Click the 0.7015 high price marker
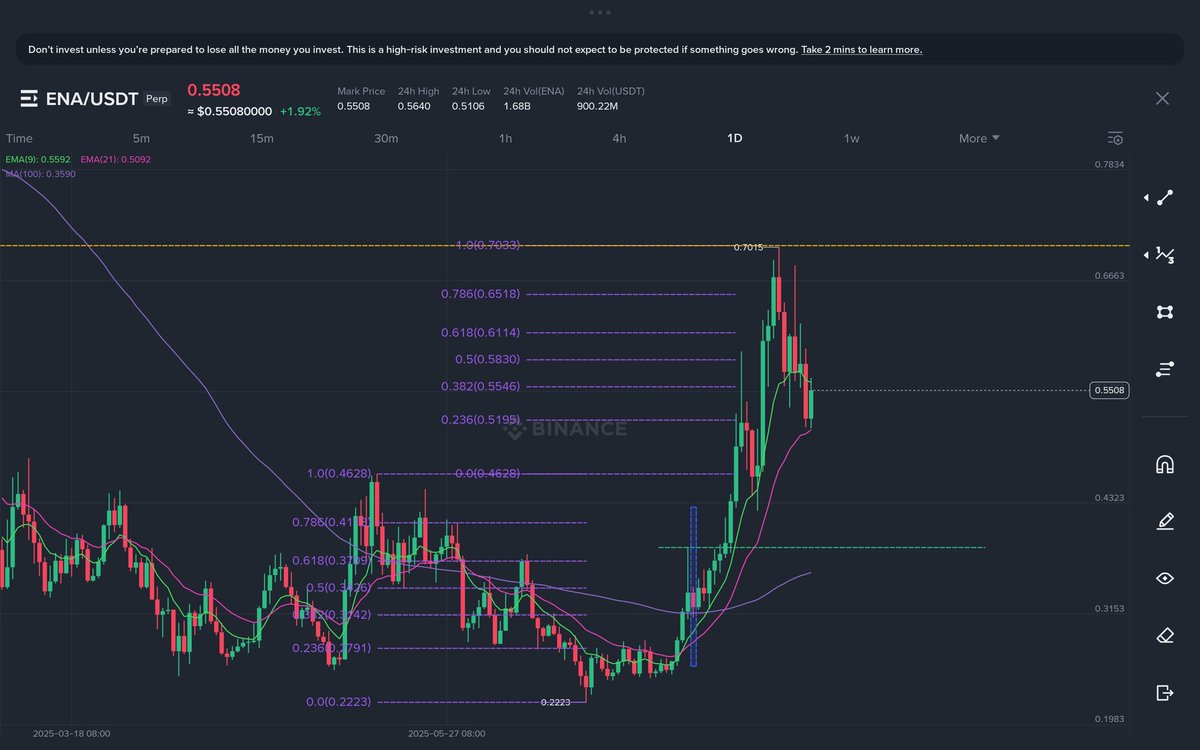Viewport: 1200px width, 750px height. pyautogui.click(x=748, y=247)
